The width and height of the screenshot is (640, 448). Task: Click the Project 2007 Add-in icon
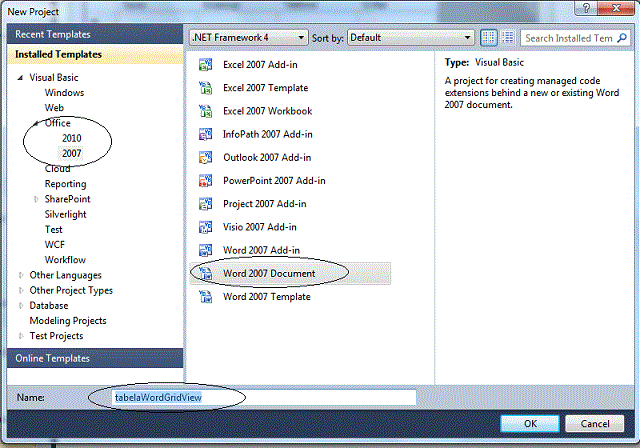pyautogui.click(x=205, y=204)
